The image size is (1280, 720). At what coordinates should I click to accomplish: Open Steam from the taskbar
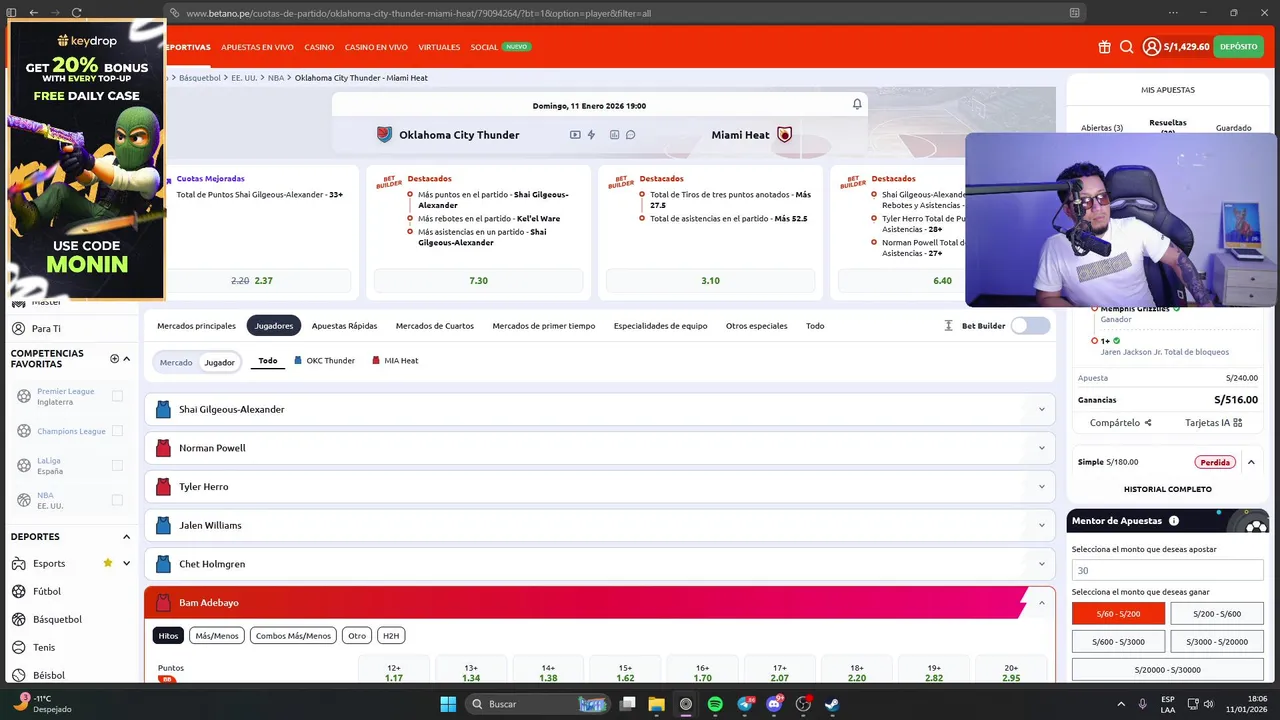tap(832, 704)
